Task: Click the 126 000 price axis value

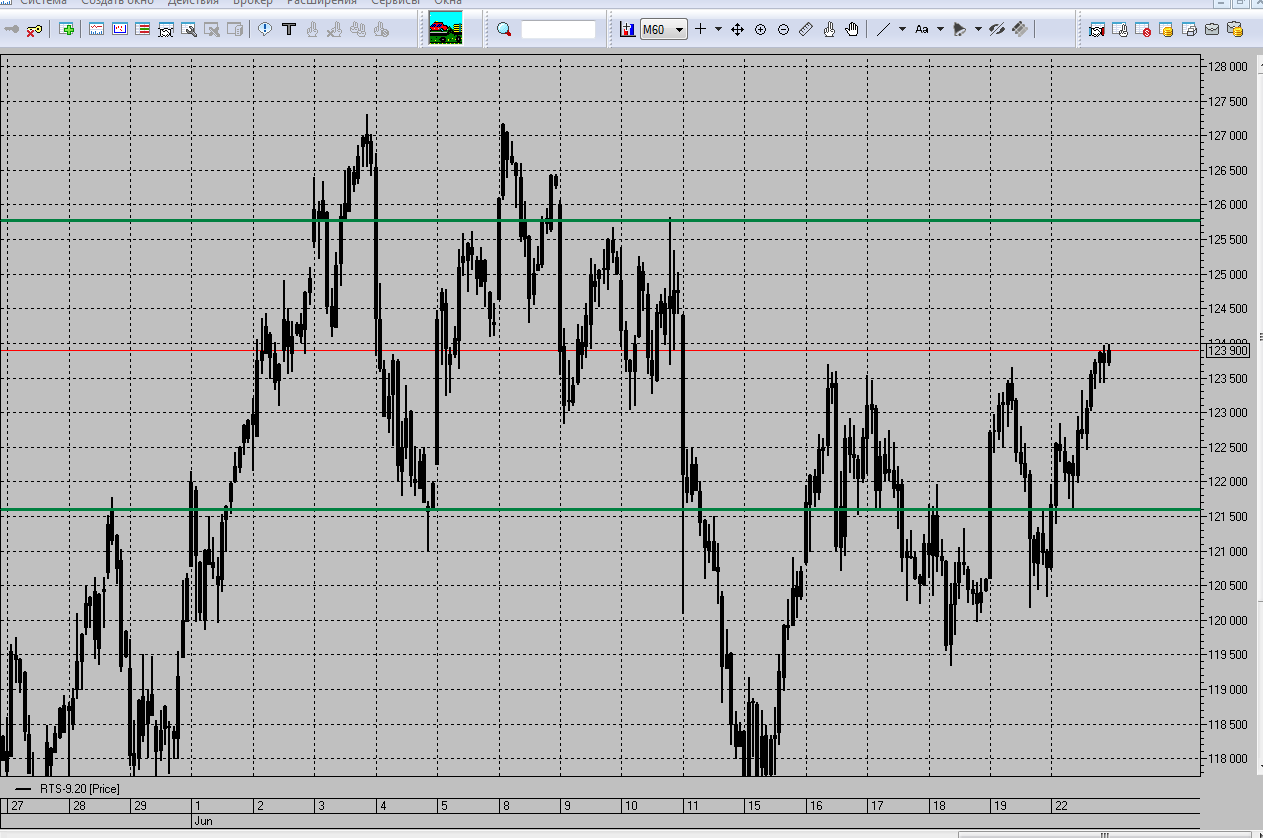Action: click(1228, 205)
